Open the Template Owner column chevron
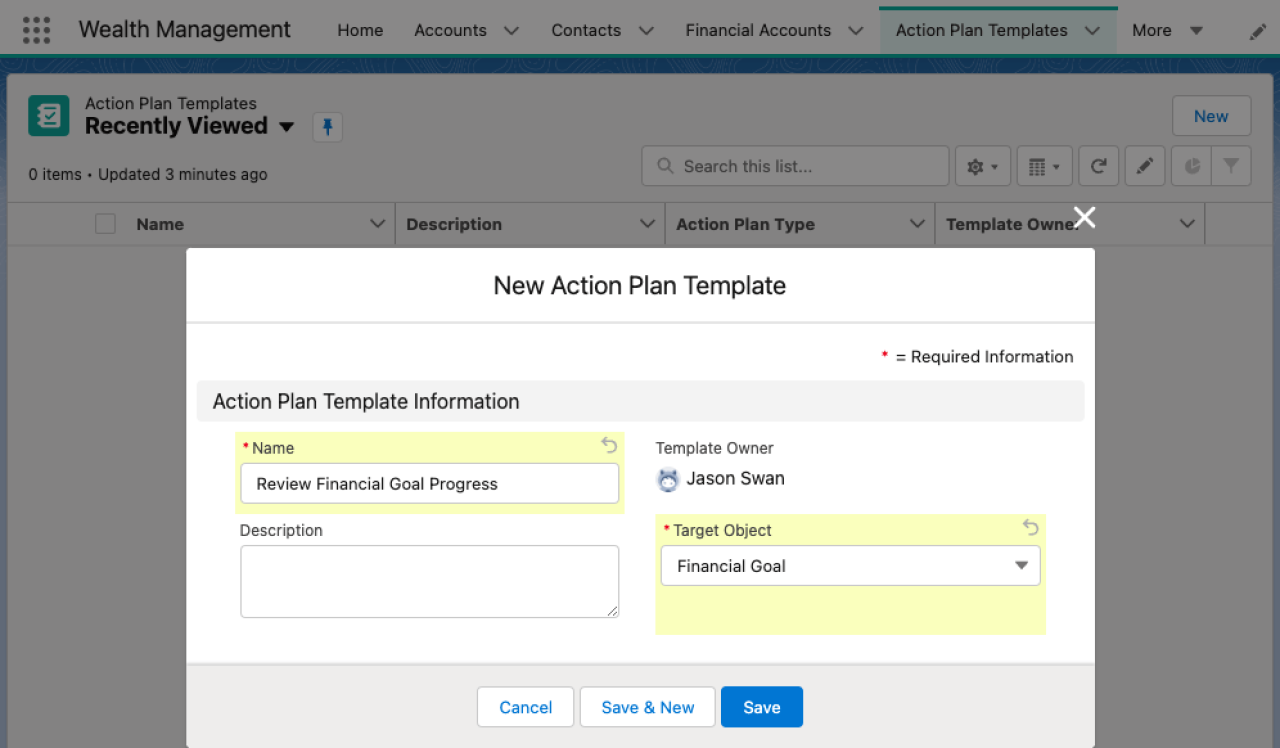Screen dimensions: 1280x748 tap(1187, 224)
